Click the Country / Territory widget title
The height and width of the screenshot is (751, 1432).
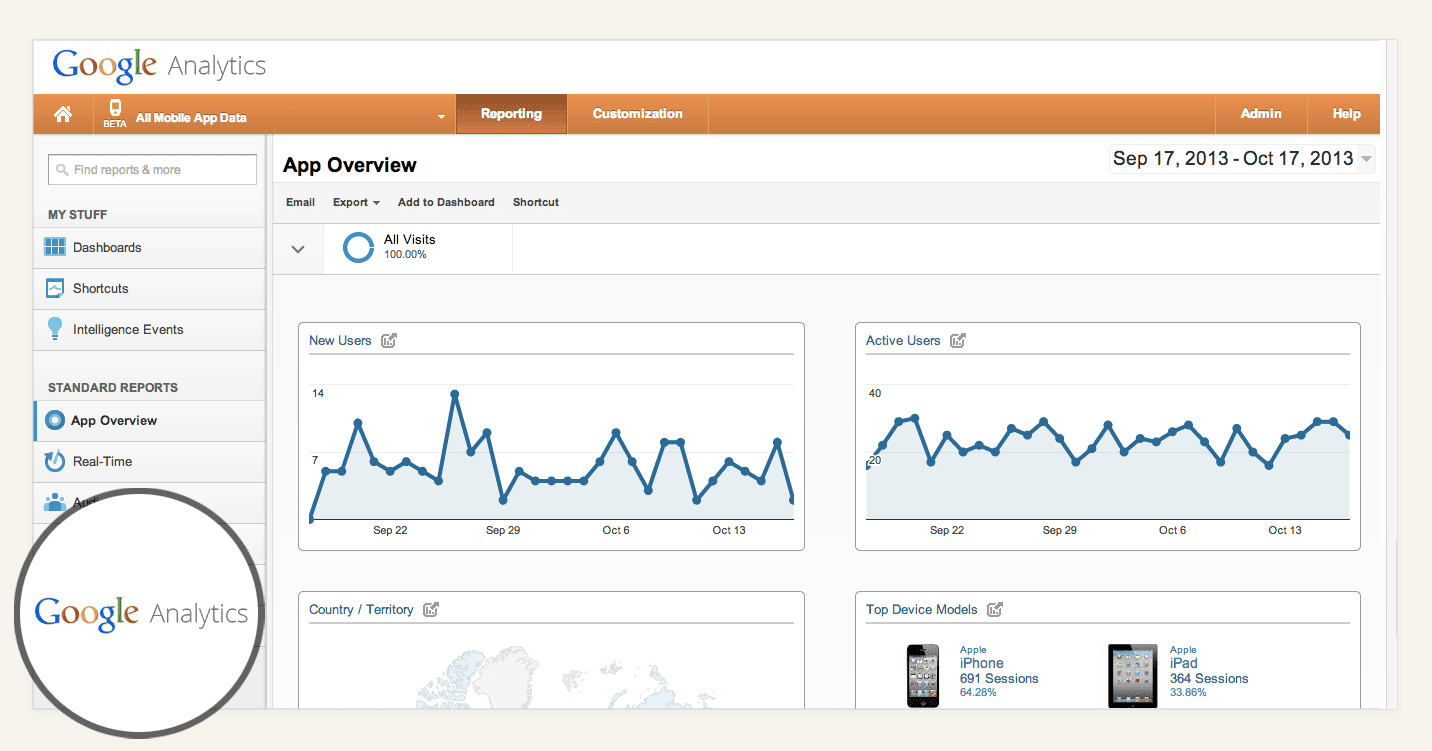tap(361, 610)
